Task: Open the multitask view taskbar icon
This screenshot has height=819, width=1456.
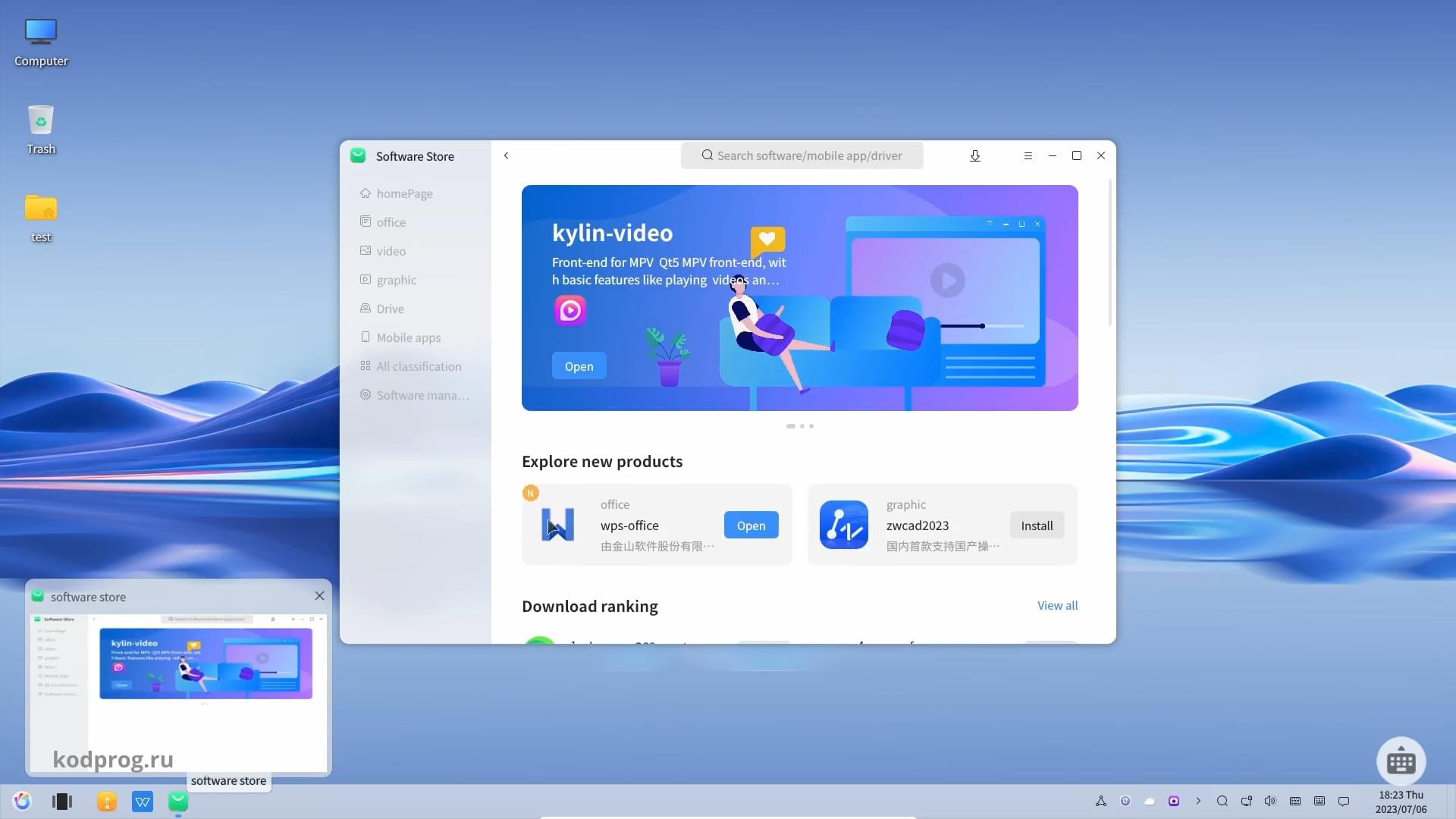Action: (62, 802)
